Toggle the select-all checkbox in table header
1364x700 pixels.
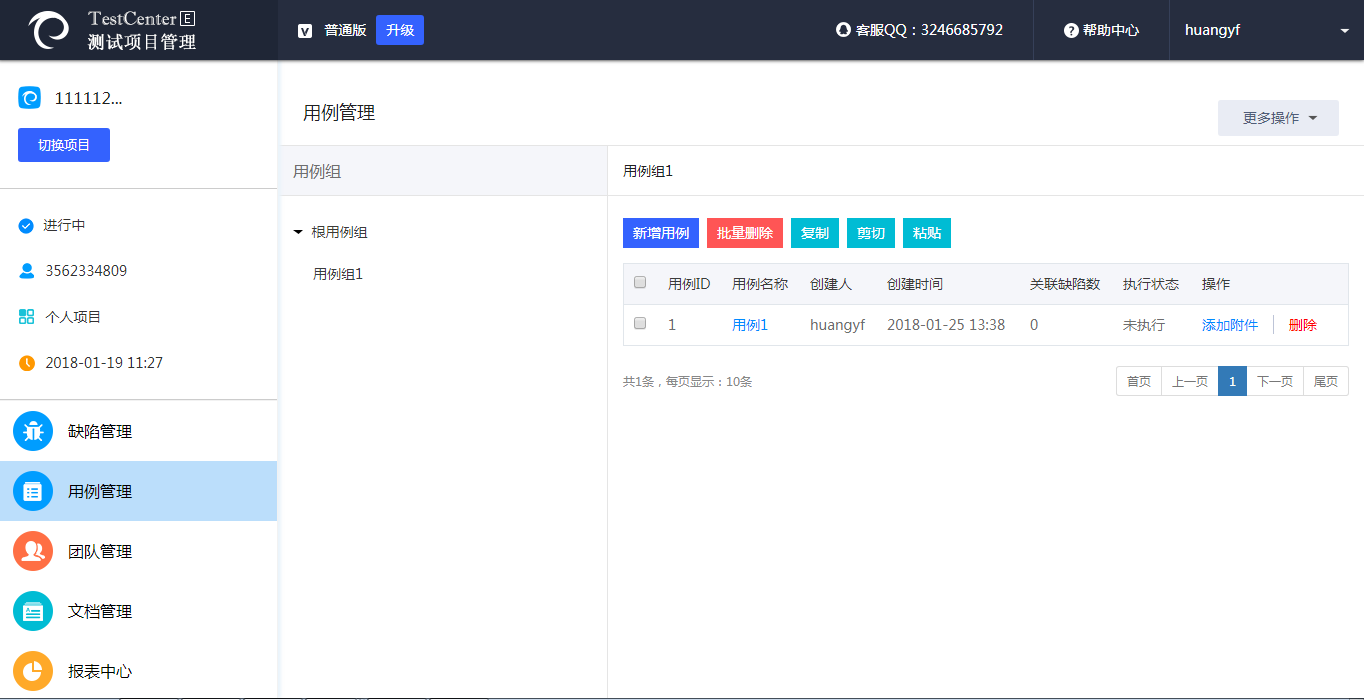[640, 283]
